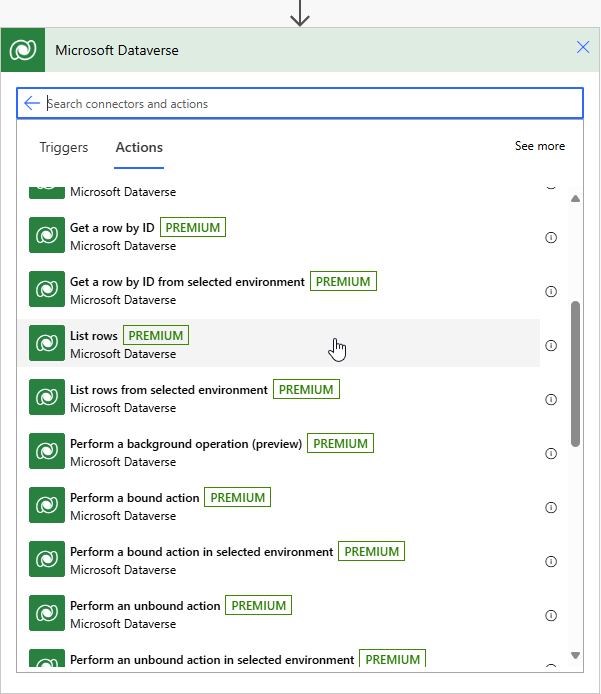The width and height of the screenshot is (601, 694).
Task: Choose the Perform a bound action entry
Action: pyautogui.click(x=279, y=507)
